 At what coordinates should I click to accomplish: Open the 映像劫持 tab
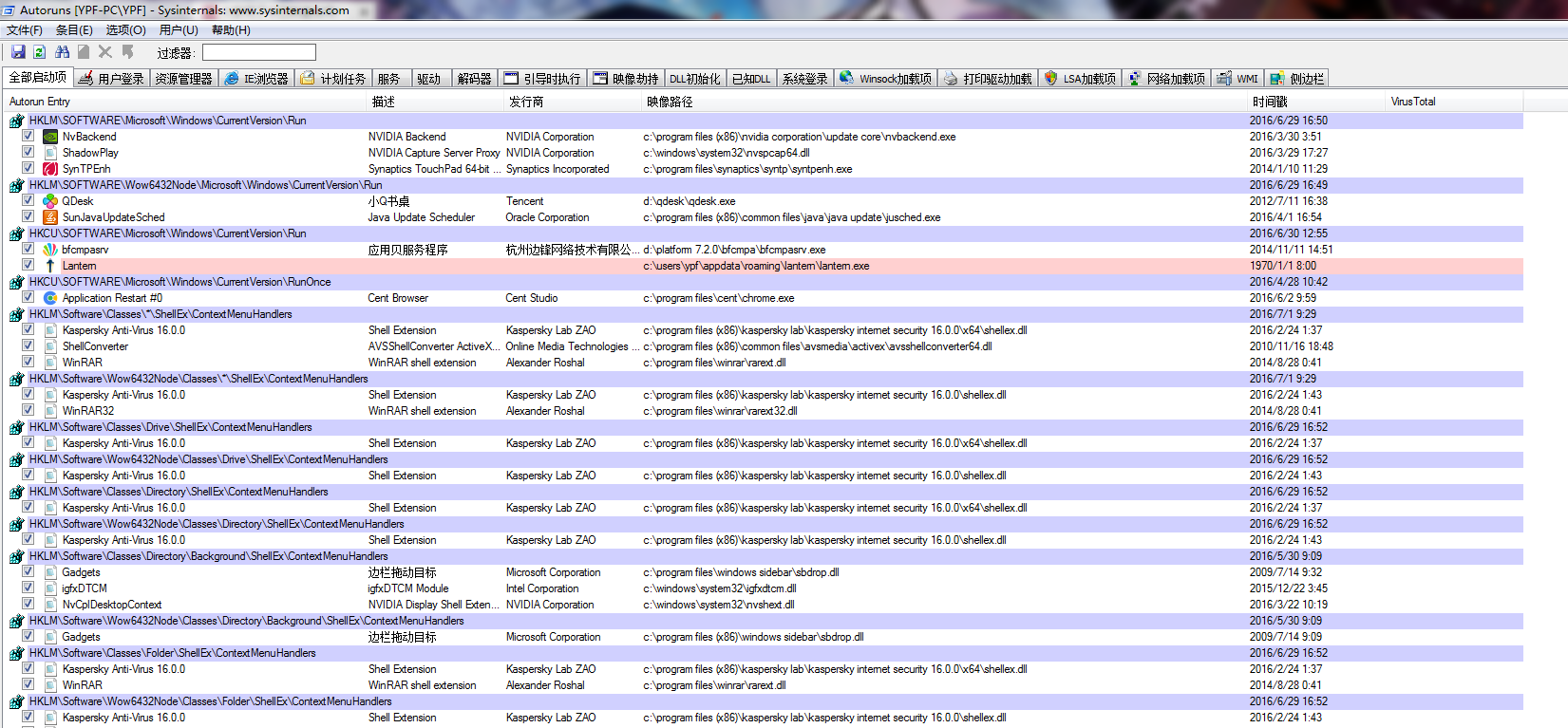click(x=627, y=79)
